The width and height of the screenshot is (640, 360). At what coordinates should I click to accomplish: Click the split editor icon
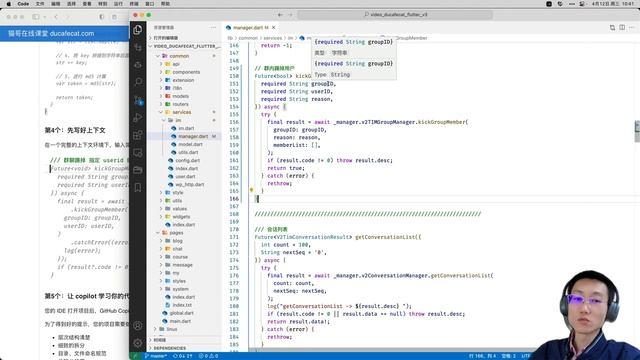coord(622,27)
